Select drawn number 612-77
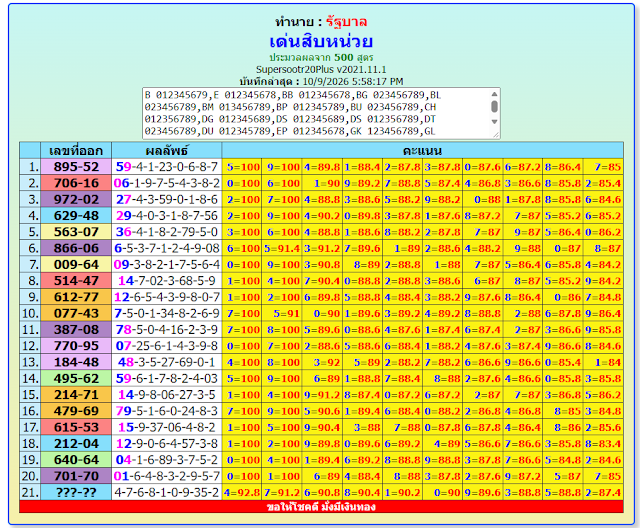The height and width of the screenshot is (528, 640). click(76, 297)
